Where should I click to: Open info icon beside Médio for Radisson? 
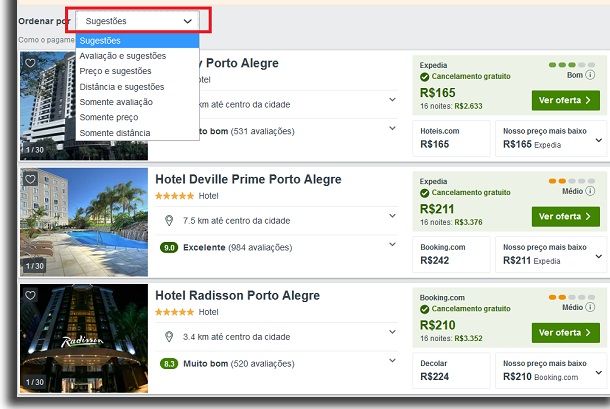click(x=590, y=307)
